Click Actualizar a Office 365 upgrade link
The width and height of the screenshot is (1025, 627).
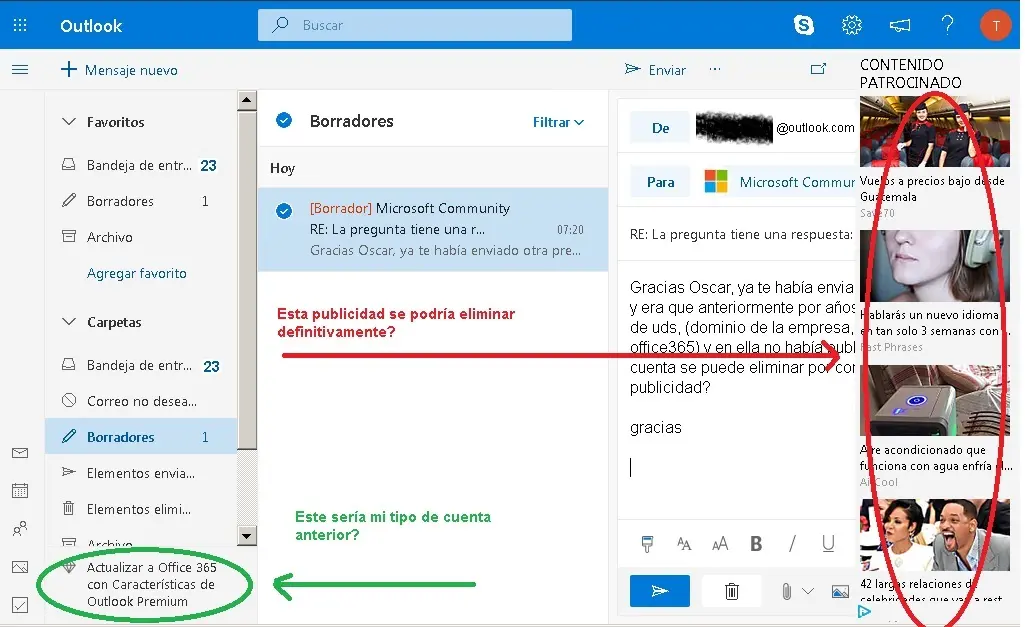click(150, 584)
